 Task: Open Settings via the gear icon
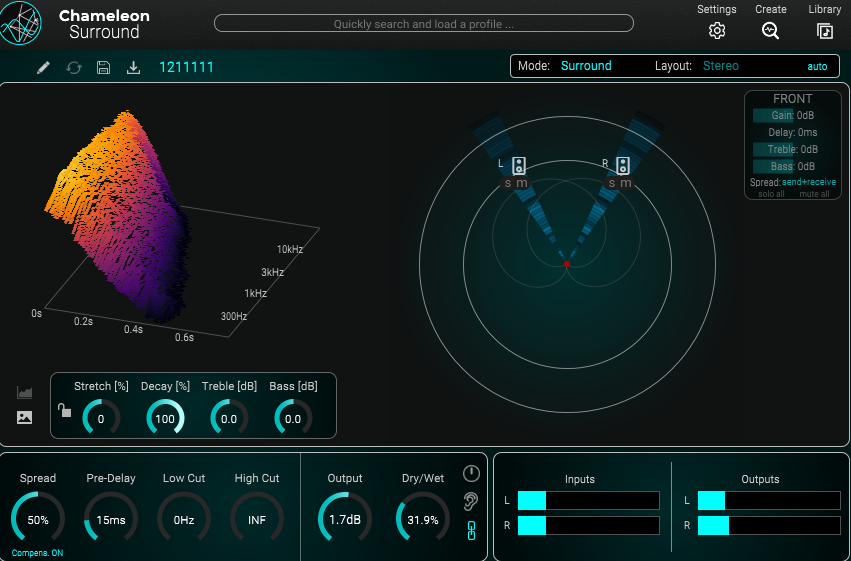click(x=717, y=30)
